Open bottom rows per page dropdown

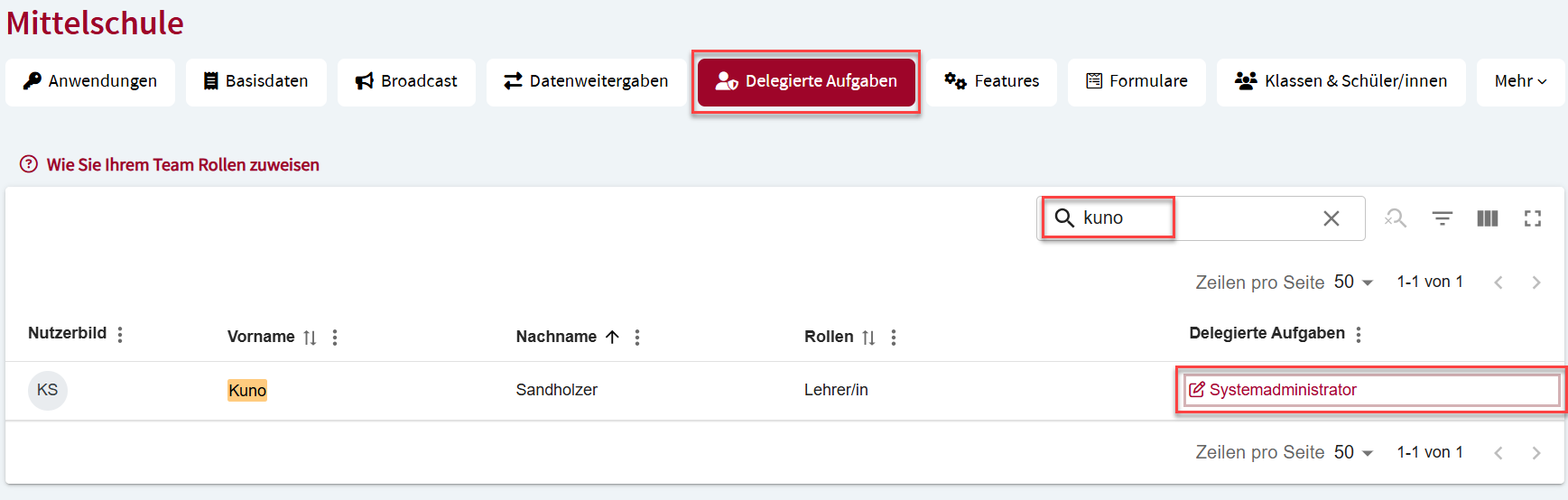1353,452
